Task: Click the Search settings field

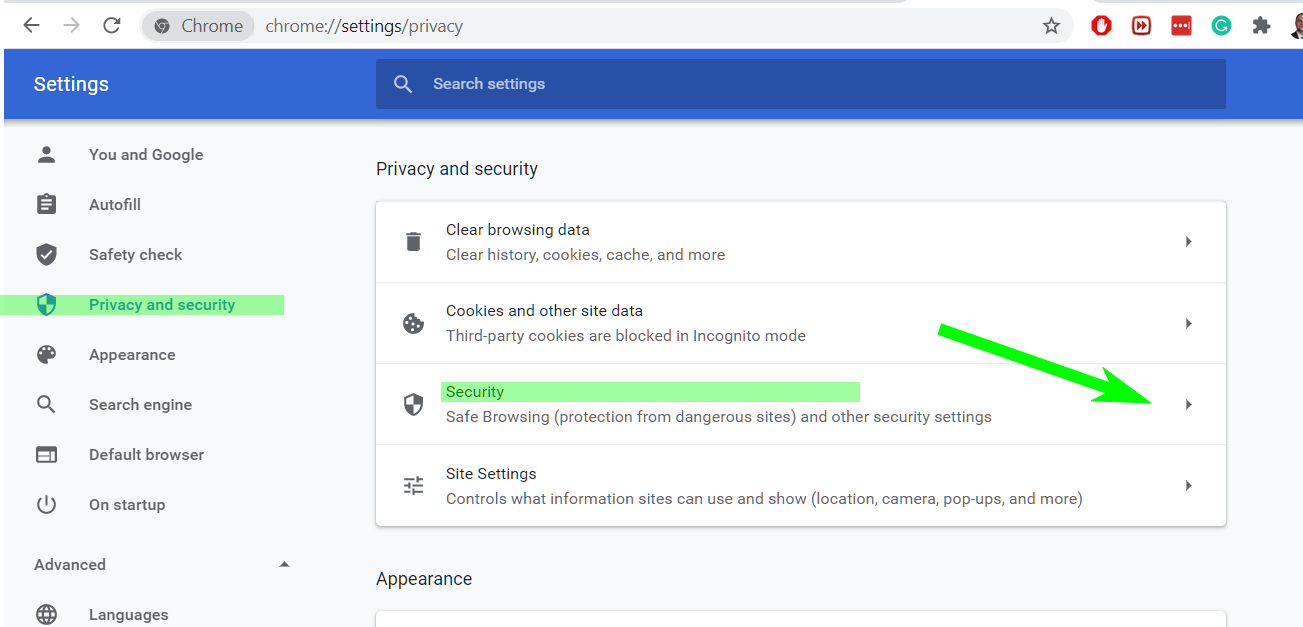Action: (x=801, y=84)
